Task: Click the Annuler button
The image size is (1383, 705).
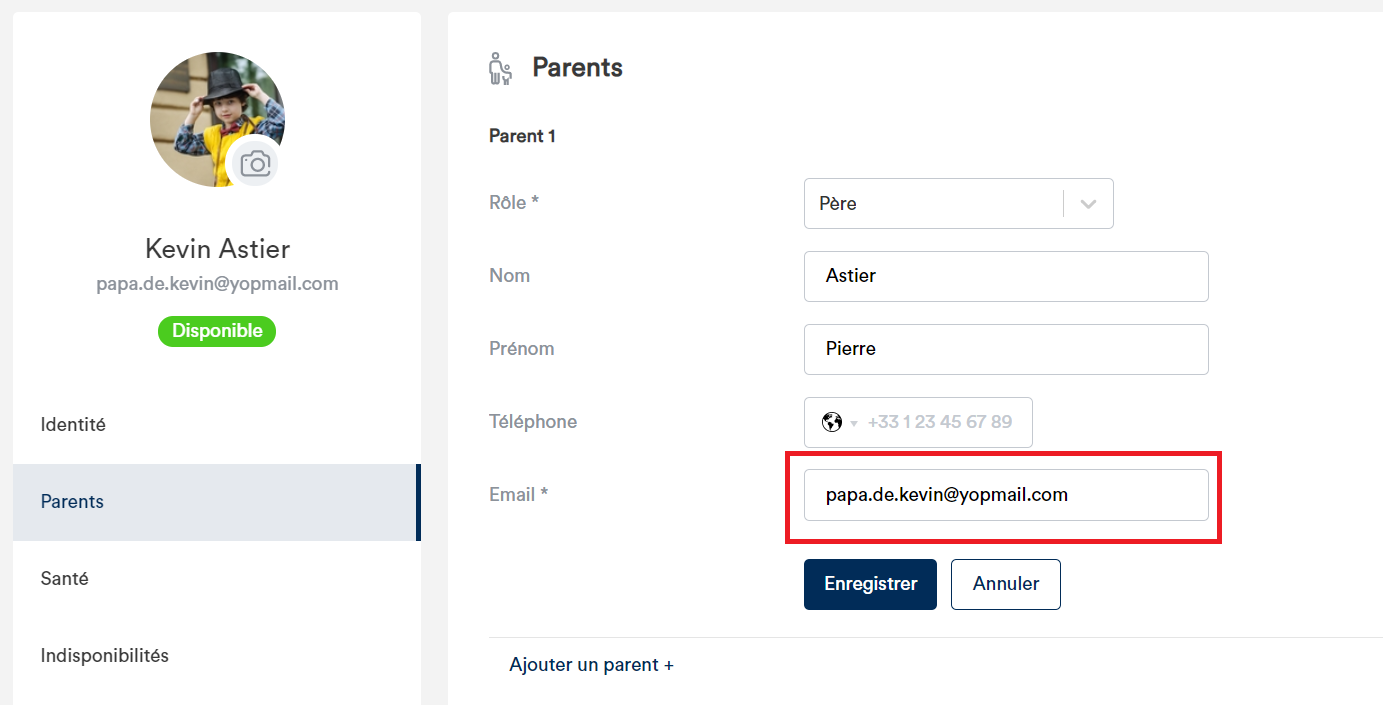Action: click(x=1005, y=584)
